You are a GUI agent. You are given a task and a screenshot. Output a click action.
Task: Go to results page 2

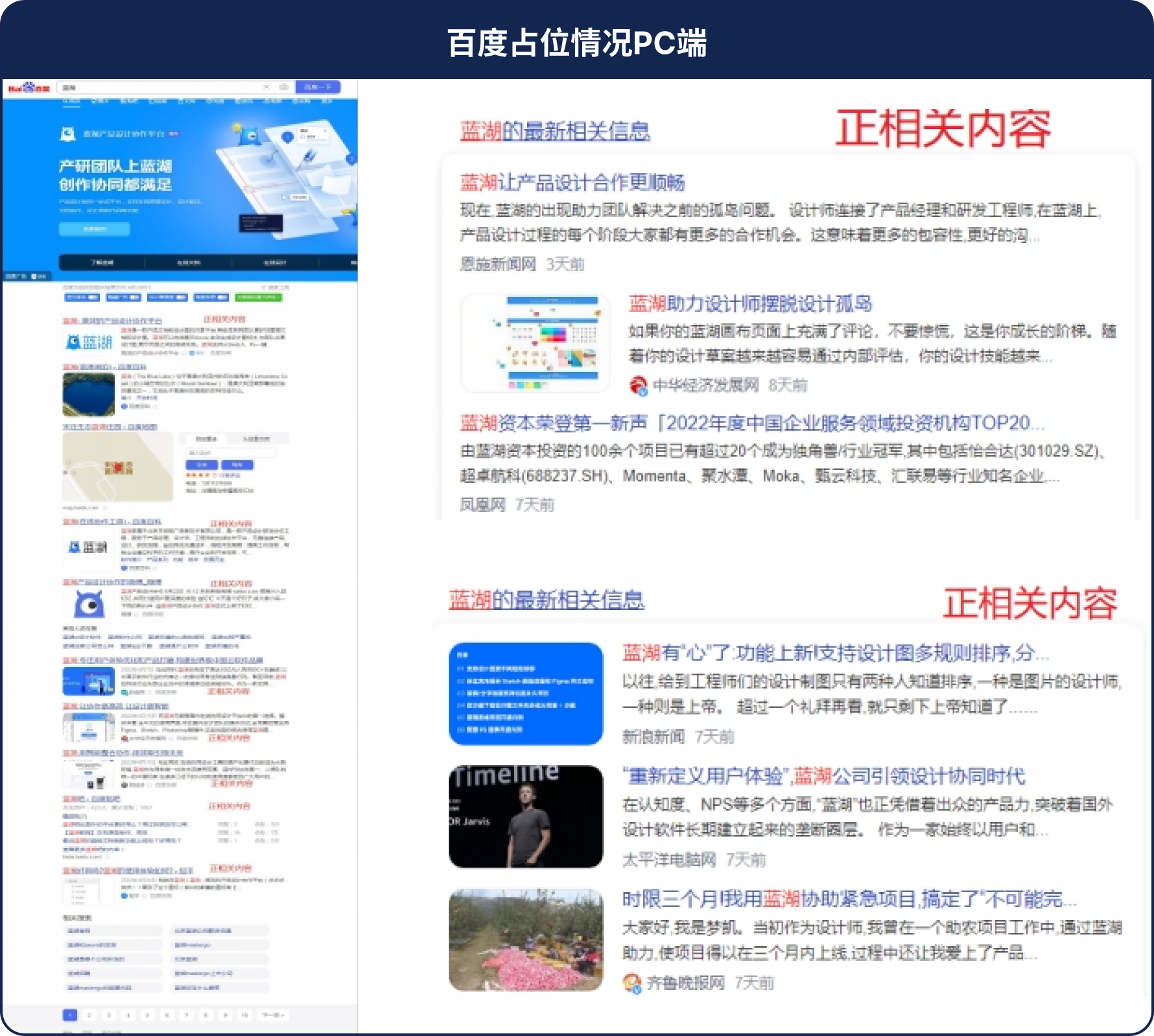89,1015
